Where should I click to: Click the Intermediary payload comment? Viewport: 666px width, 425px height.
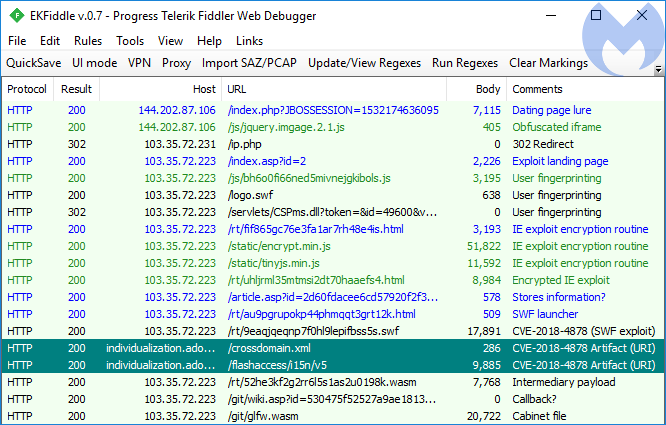pyautogui.click(x=564, y=382)
